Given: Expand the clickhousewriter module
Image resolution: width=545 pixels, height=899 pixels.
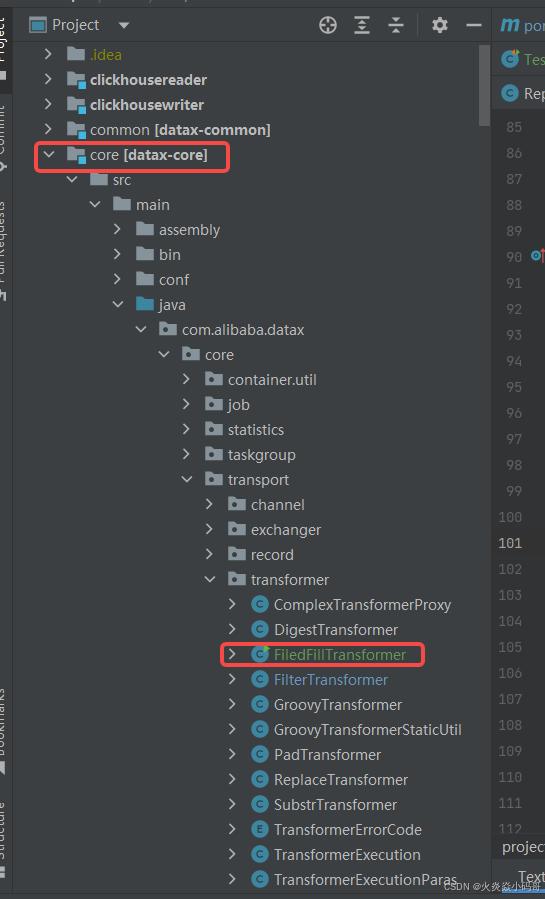Looking at the screenshot, I should coord(48,104).
